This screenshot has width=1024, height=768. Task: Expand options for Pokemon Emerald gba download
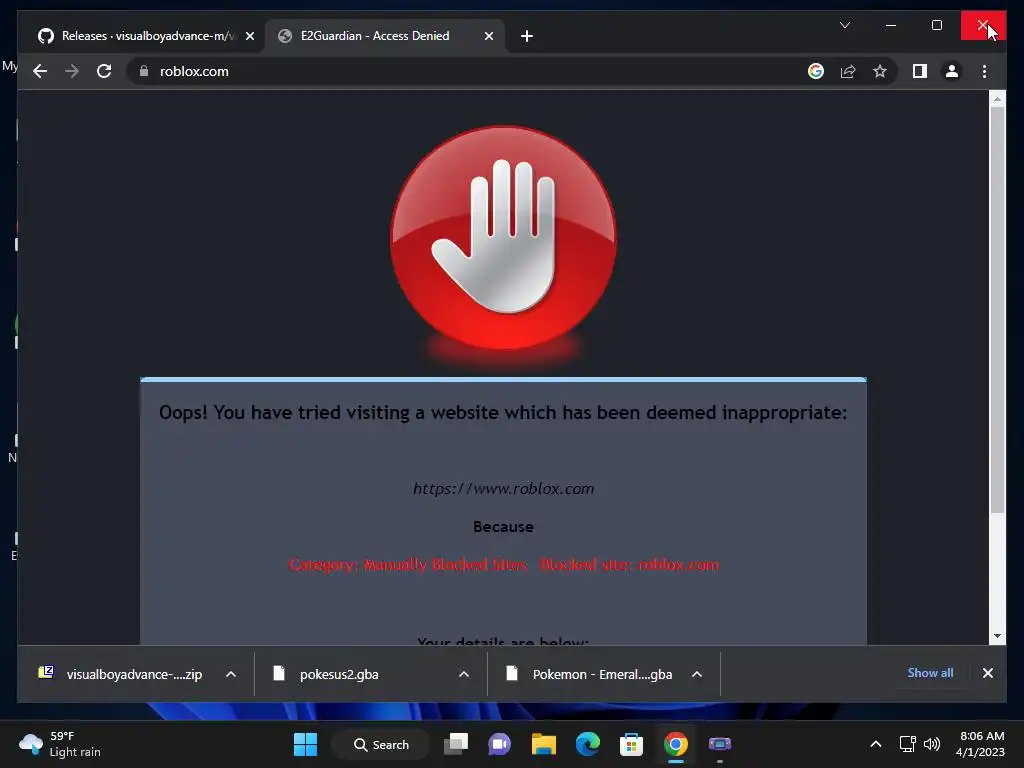click(x=697, y=674)
